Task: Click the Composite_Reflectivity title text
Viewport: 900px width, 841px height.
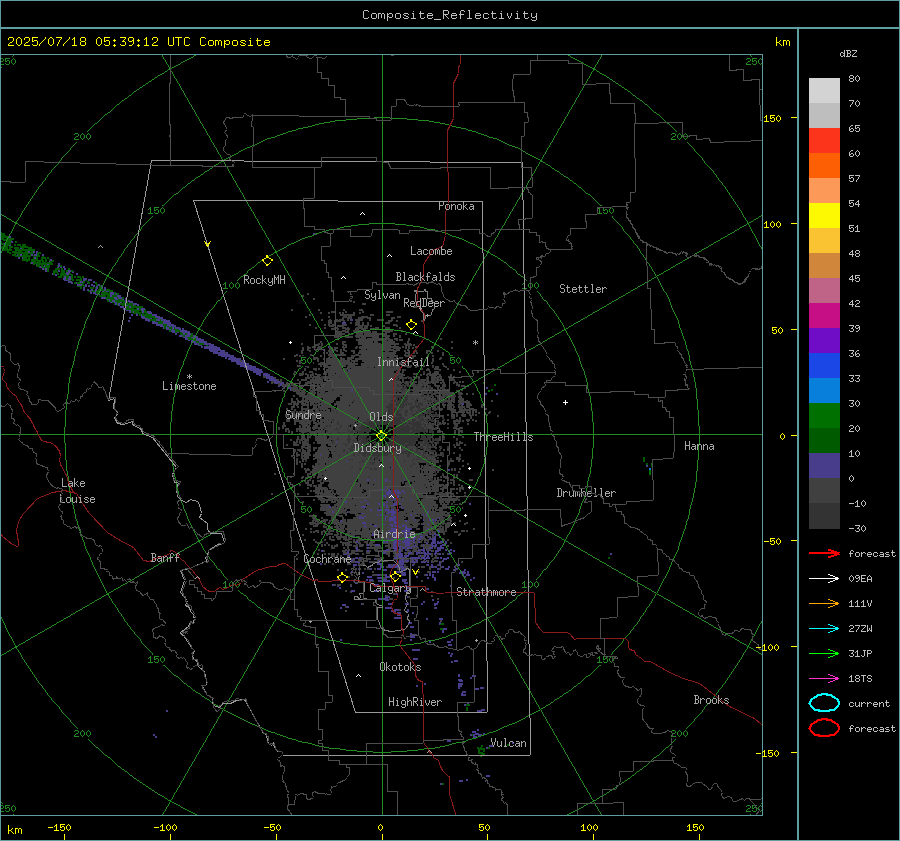Action: [x=449, y=15]
